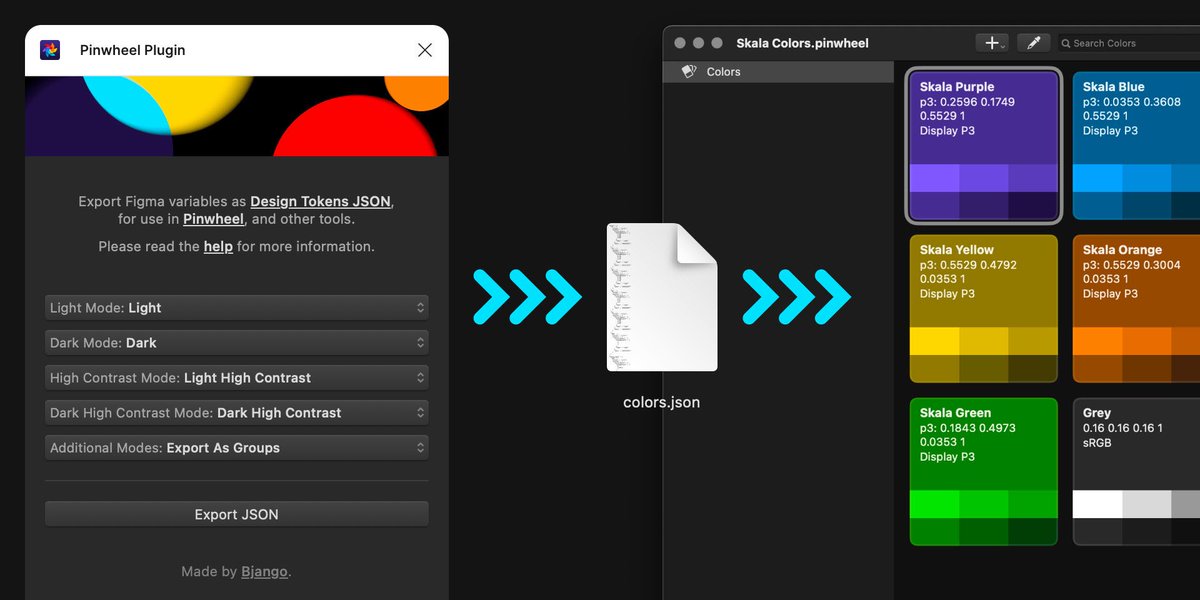The height and width of the screenshot is (600, 1200).
Task: Click the minimize button of Pinwheel window
Action: click(x=698, y=43)
